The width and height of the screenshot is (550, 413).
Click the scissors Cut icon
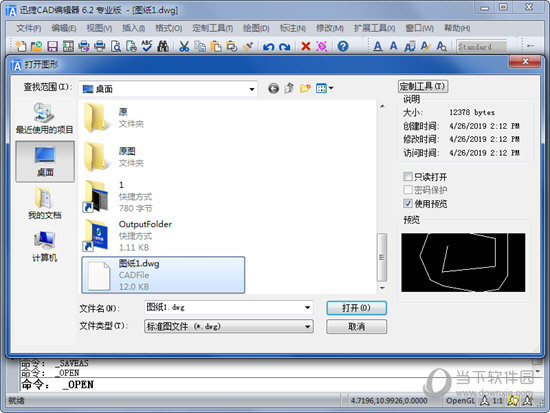pyautogui.click(x=184, y=46)
